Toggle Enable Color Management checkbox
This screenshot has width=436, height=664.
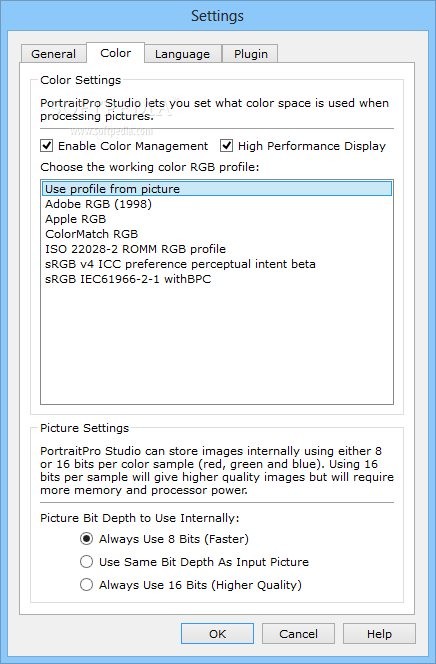(x=47, y=146)
